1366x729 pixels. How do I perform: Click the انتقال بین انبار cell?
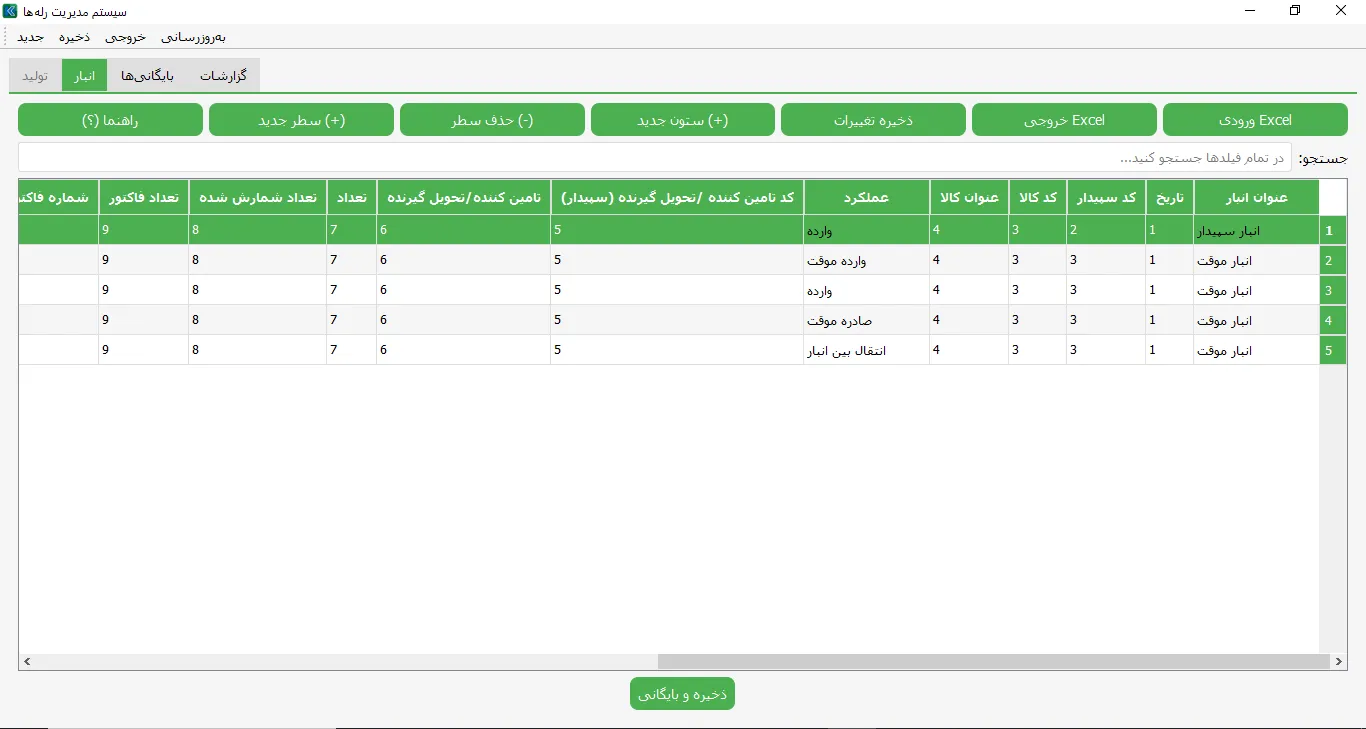(x=867, y=350)
